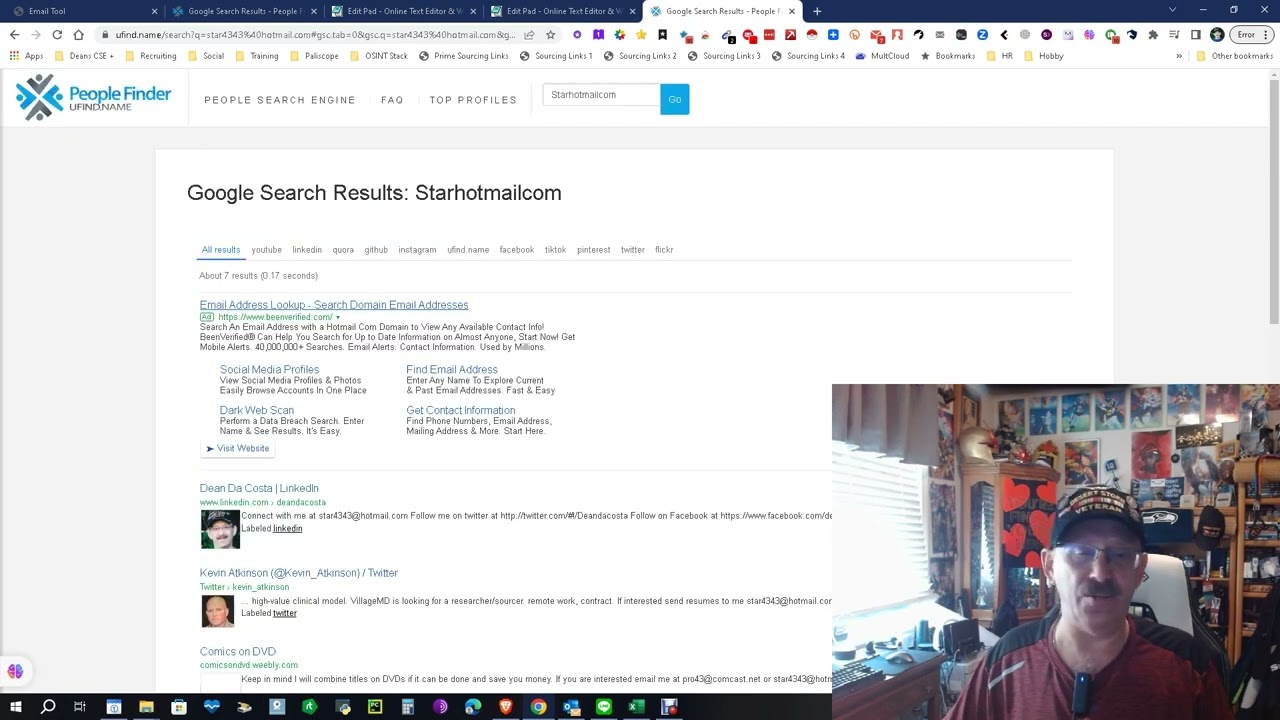The height and width of the screenshot is (720, 1280).
Task: Open the FAQ menu item
Action: click(x=392, y=100)
